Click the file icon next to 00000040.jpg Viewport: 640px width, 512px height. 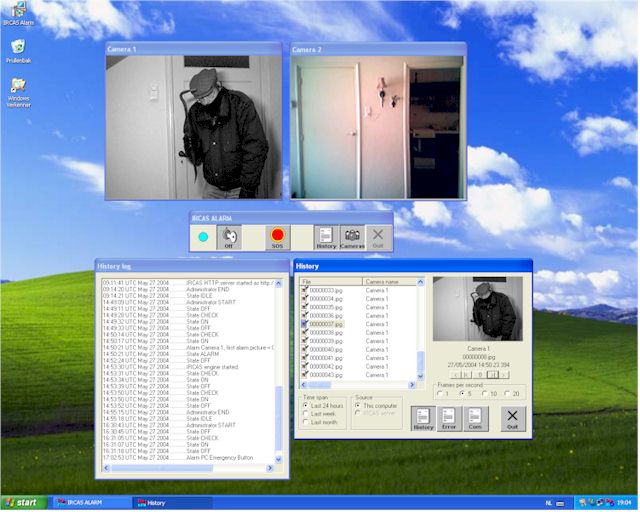[x=304, y=349]
